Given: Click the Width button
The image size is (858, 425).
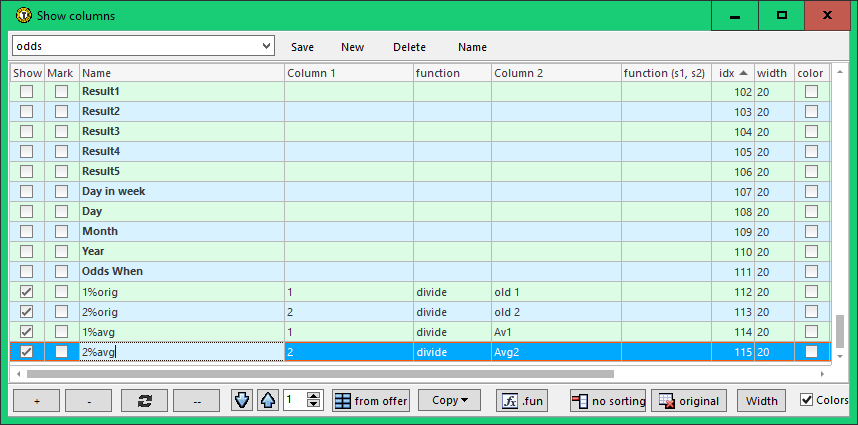Looking at the screenshot, I should pyautogui.click(x=762, y=400).
